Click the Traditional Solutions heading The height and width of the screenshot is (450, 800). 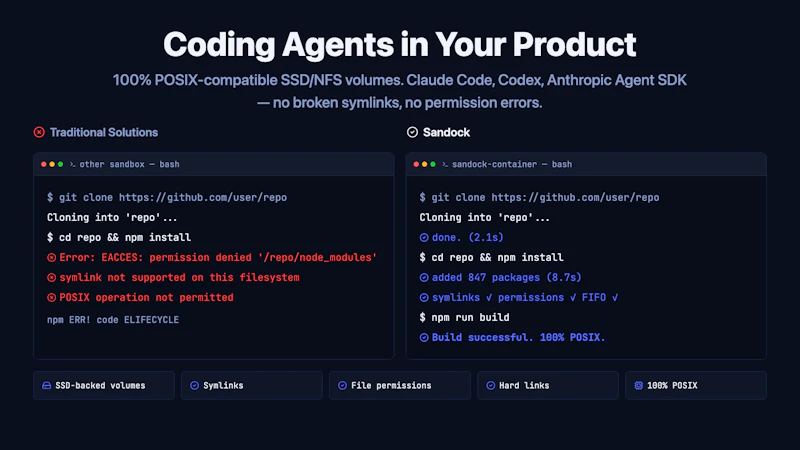(x=104, y=132)
